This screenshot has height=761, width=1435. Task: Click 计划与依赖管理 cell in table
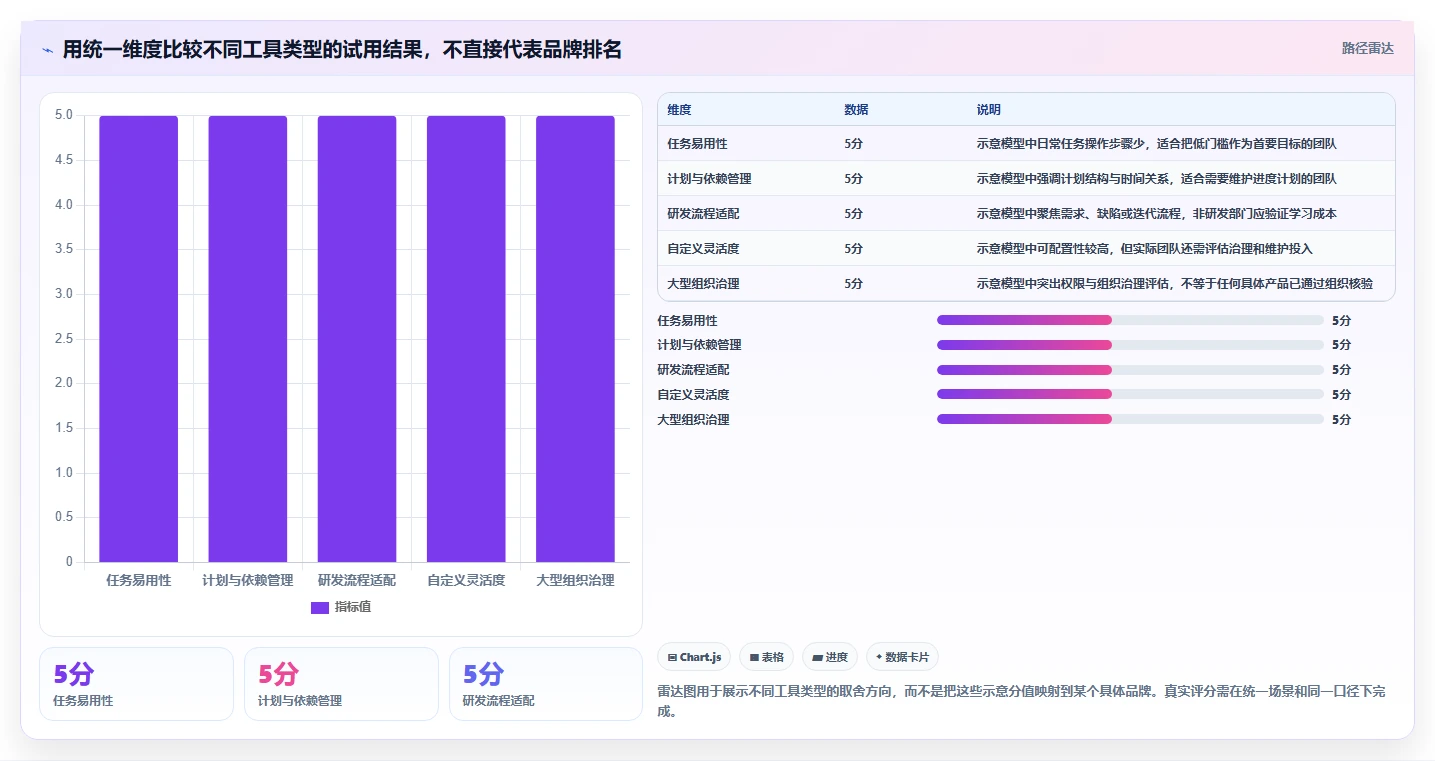(709, 179)
